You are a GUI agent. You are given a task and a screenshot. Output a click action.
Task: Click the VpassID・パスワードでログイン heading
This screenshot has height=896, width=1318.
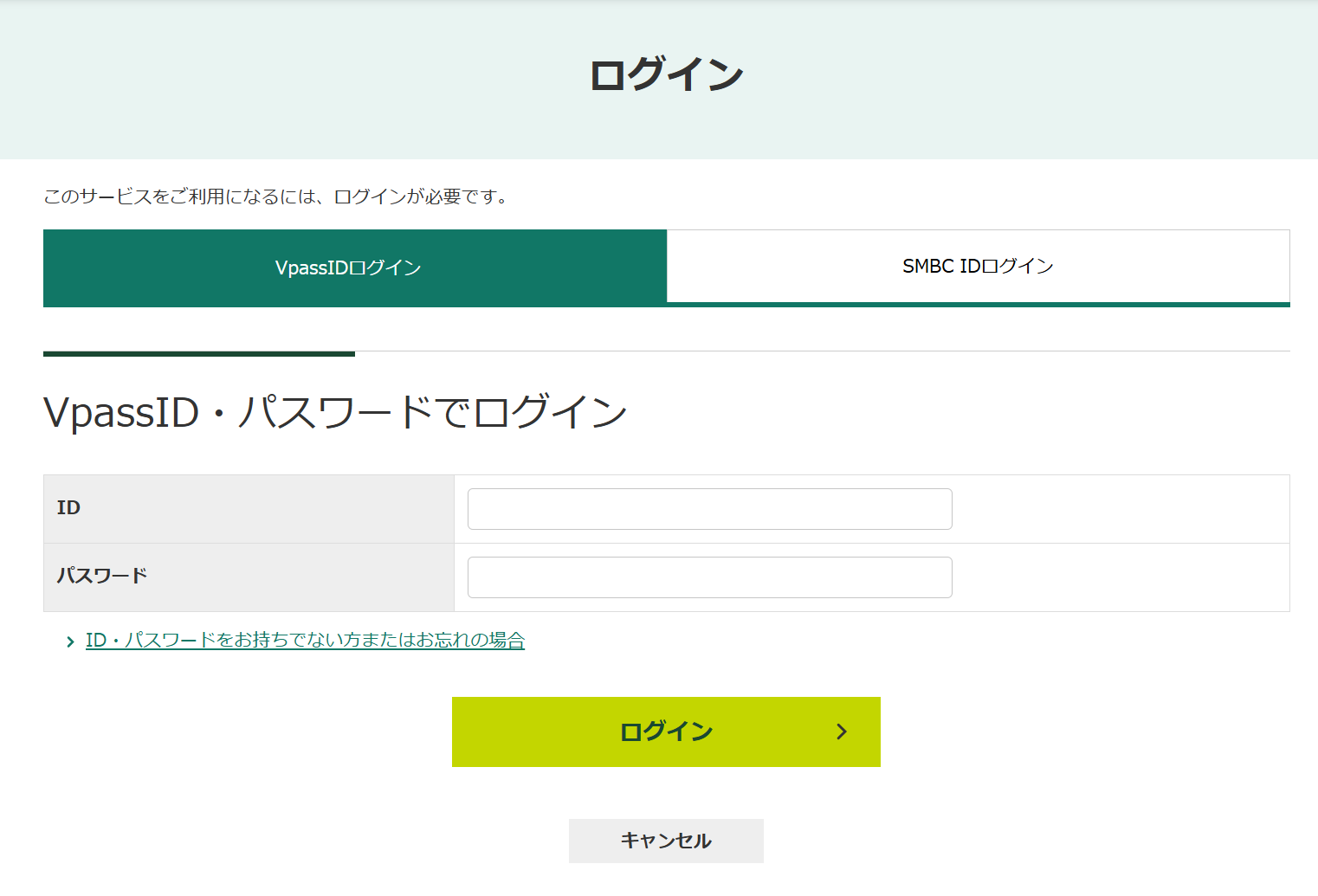pos(335,412)
